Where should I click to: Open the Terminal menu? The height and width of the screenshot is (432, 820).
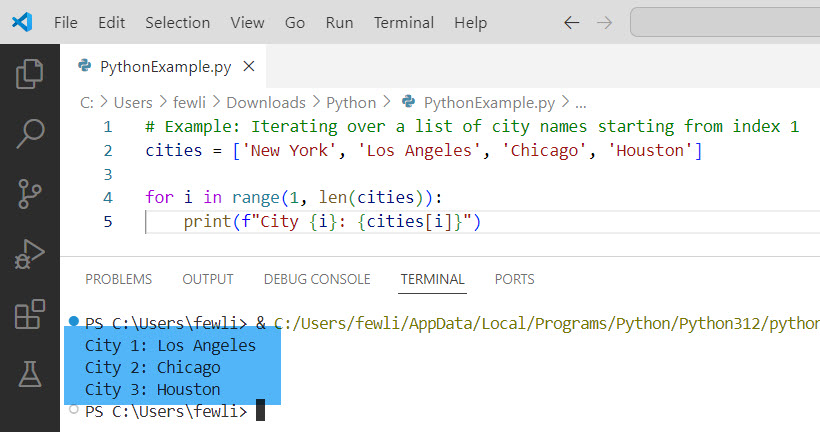(x=404, y=22)
